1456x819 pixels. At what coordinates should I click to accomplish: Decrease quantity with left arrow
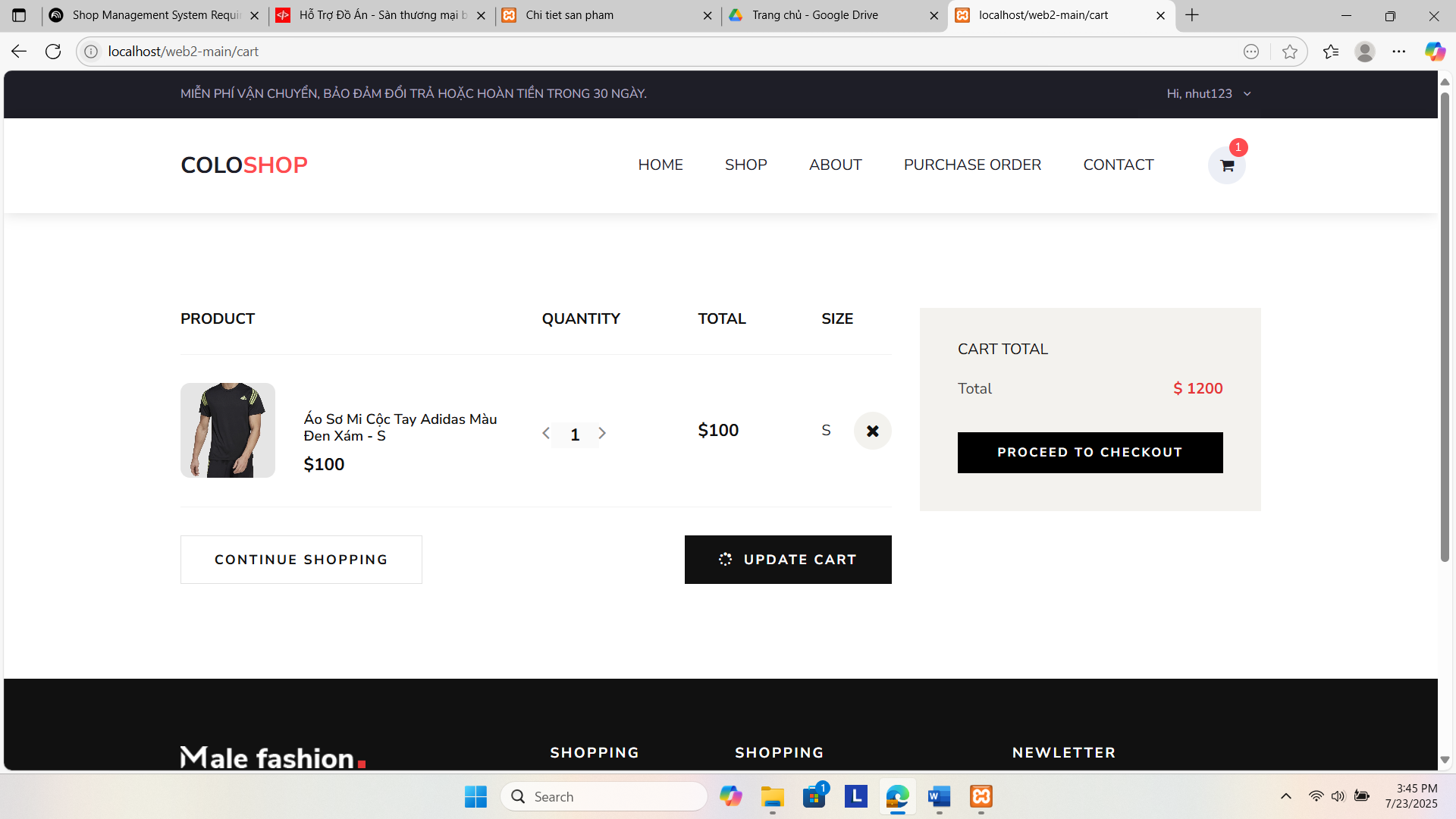[546, 434]
